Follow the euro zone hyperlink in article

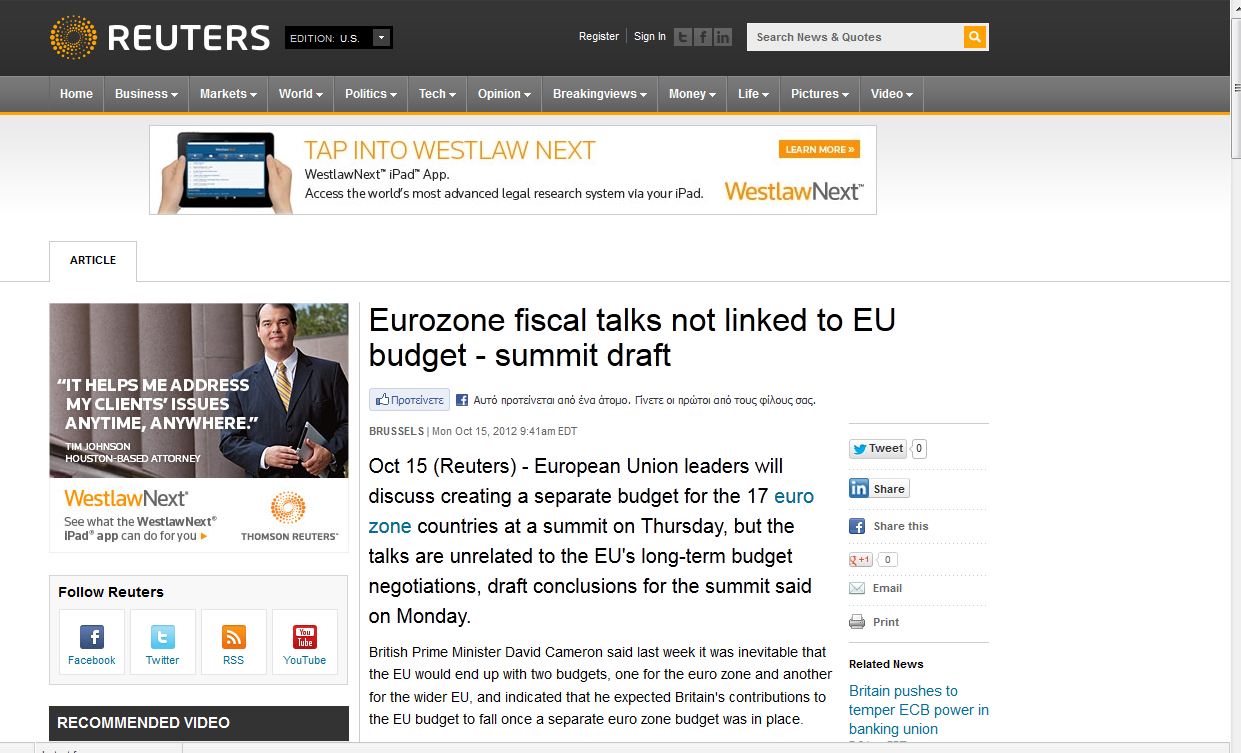coord(793,496)
